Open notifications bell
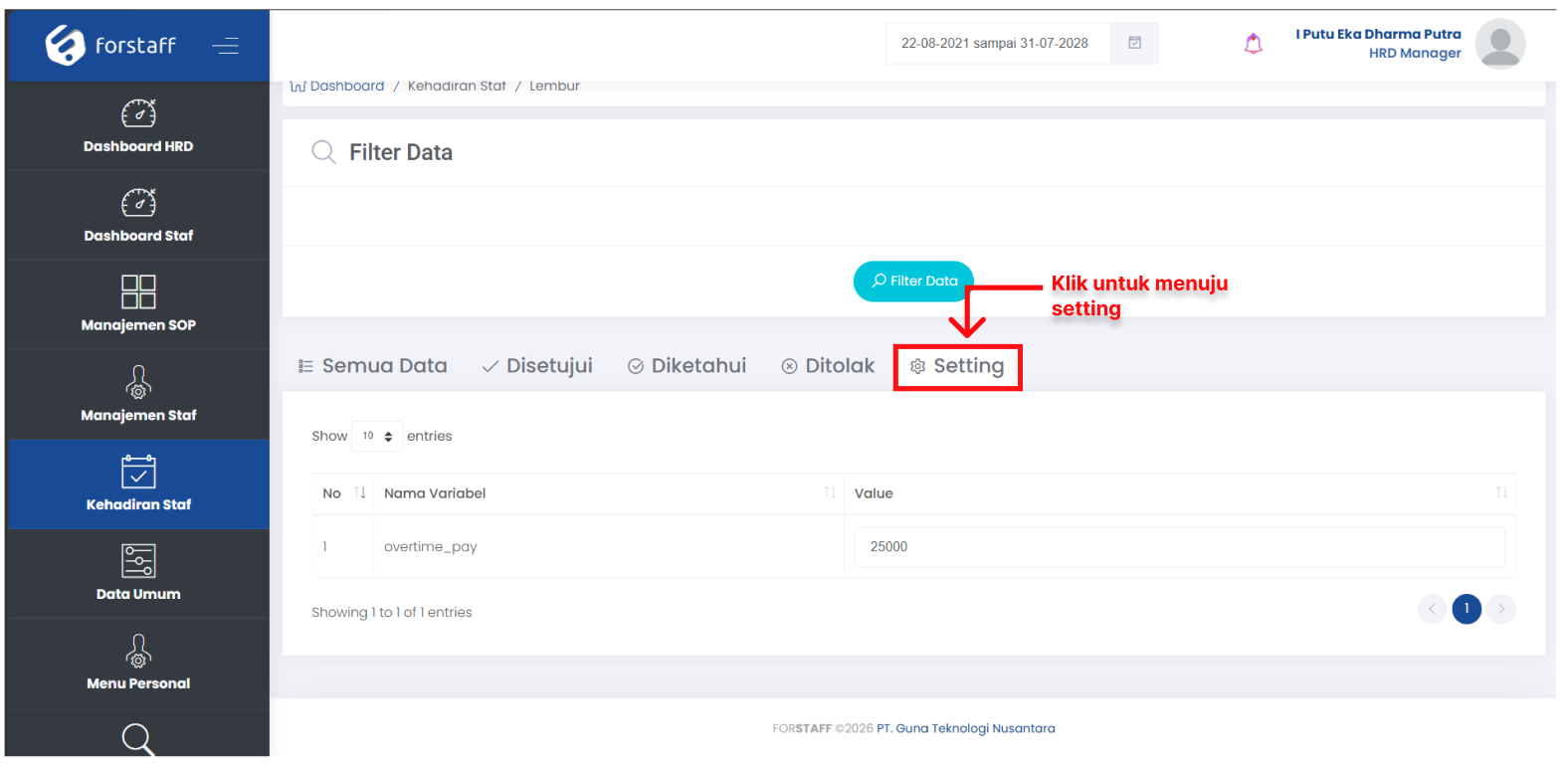The image size is (1568, 766). coord(1254,44)
